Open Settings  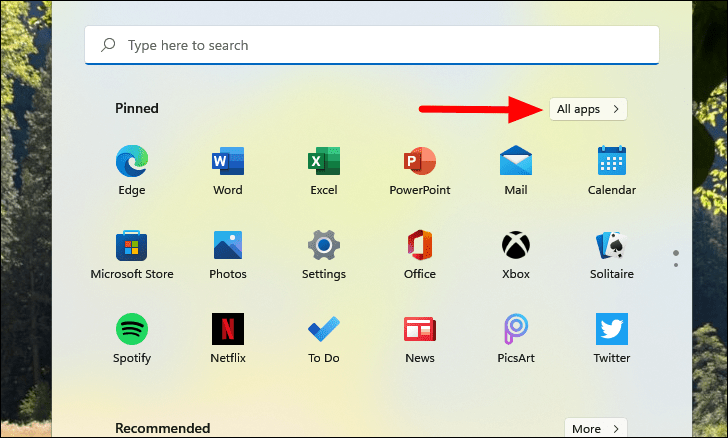[x=324, y=255]
